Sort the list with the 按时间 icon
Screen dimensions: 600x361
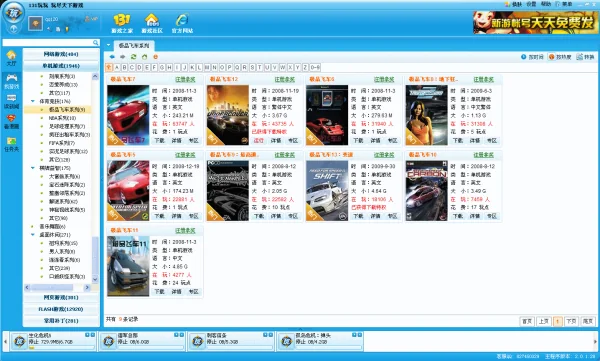532,57
